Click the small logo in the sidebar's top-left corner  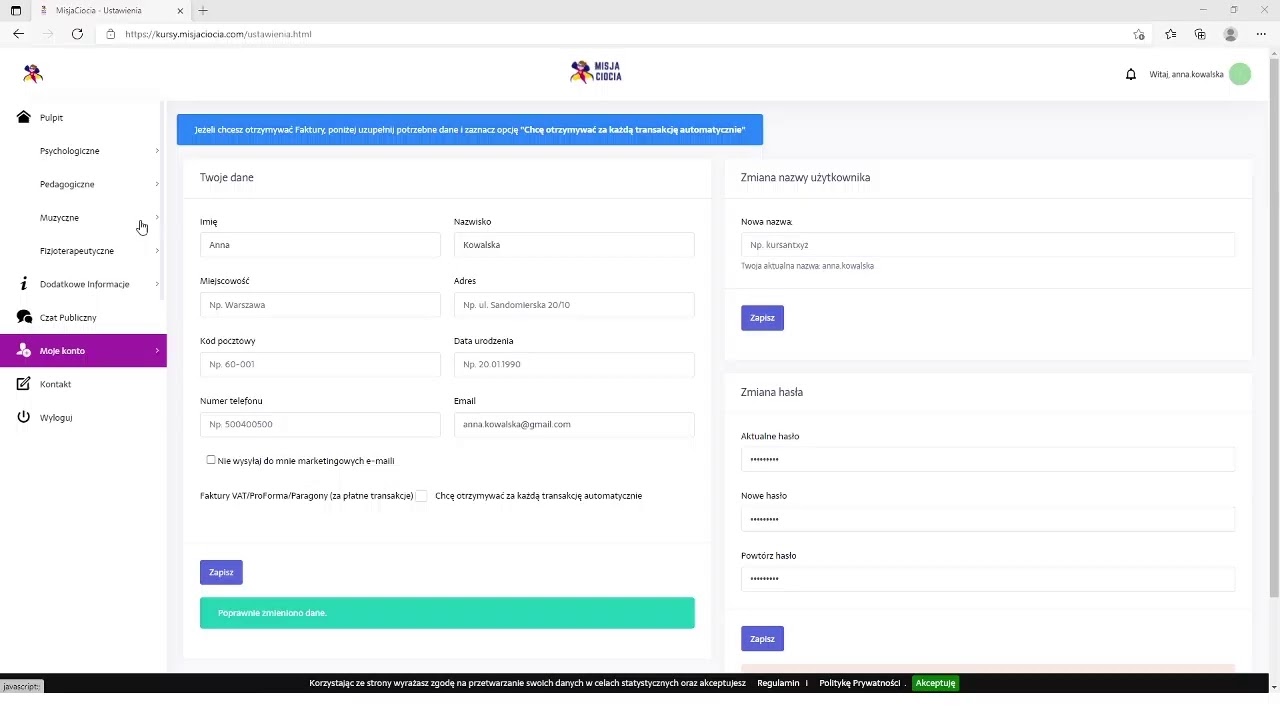click(x=33, y=73)
